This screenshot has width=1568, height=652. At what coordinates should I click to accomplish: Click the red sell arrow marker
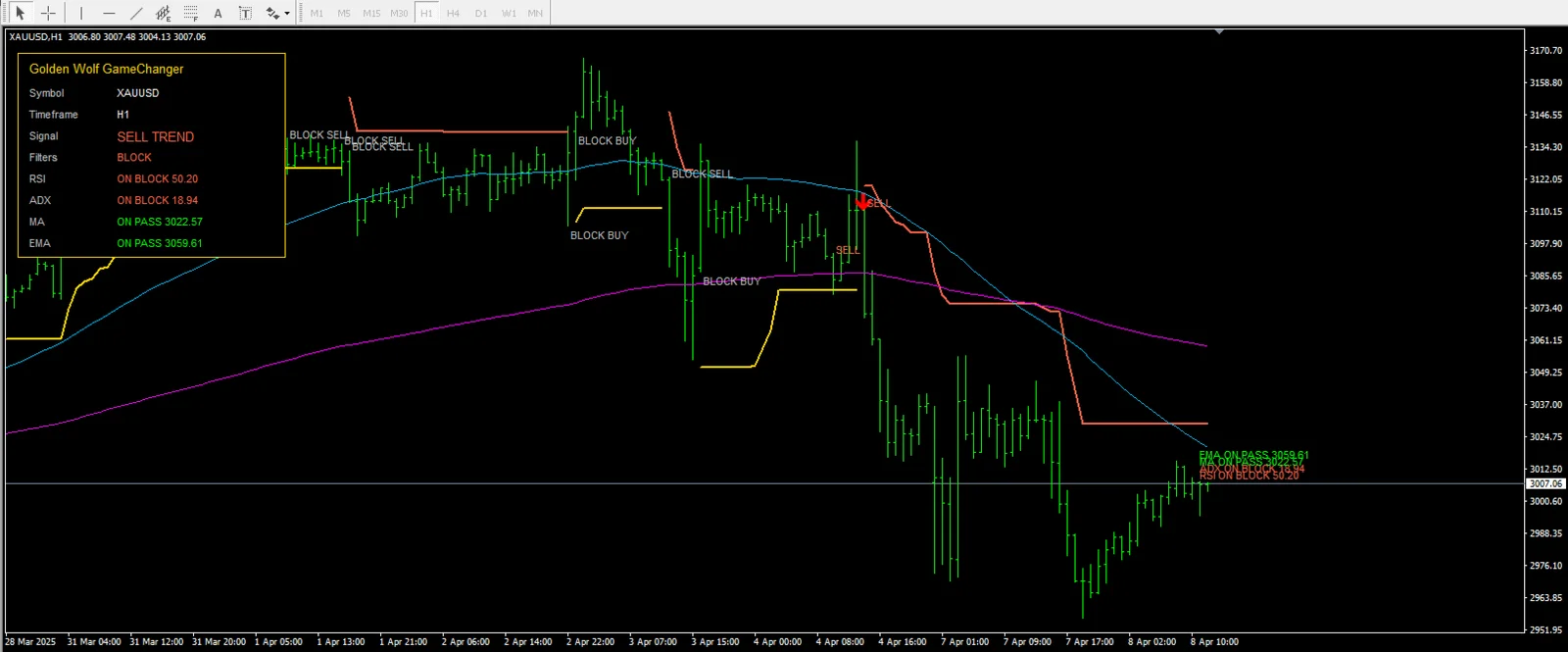861,203
